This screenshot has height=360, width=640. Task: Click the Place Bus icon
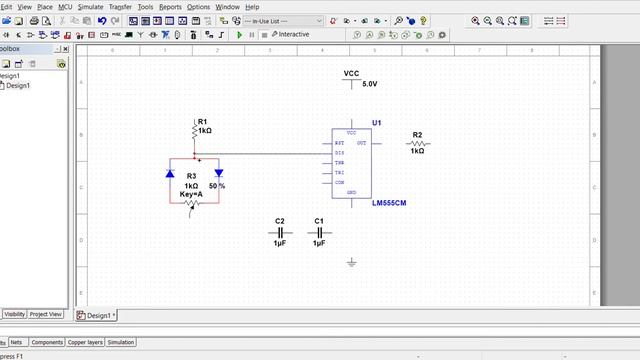point(221,35)
